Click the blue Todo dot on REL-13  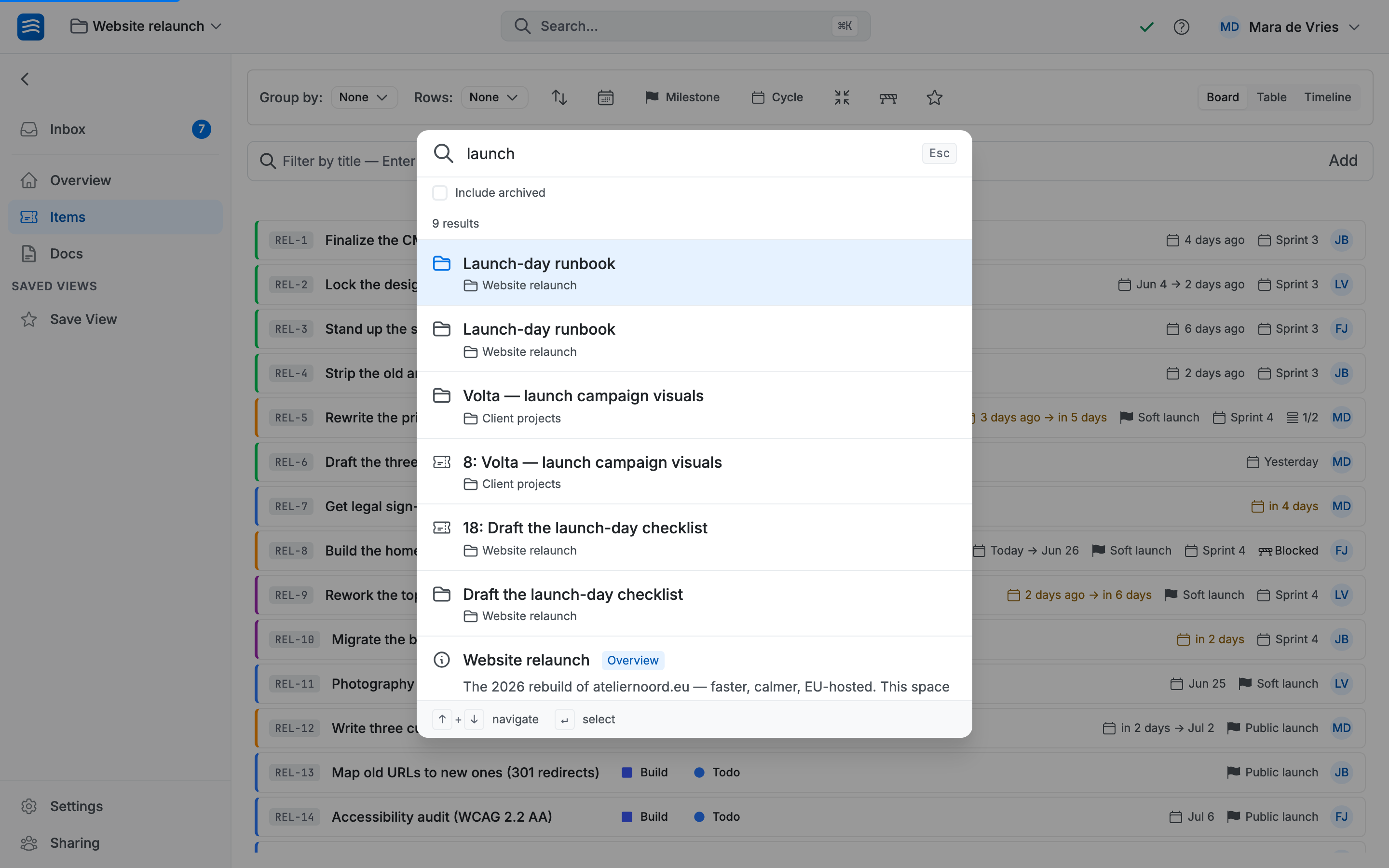pos(699,772)
